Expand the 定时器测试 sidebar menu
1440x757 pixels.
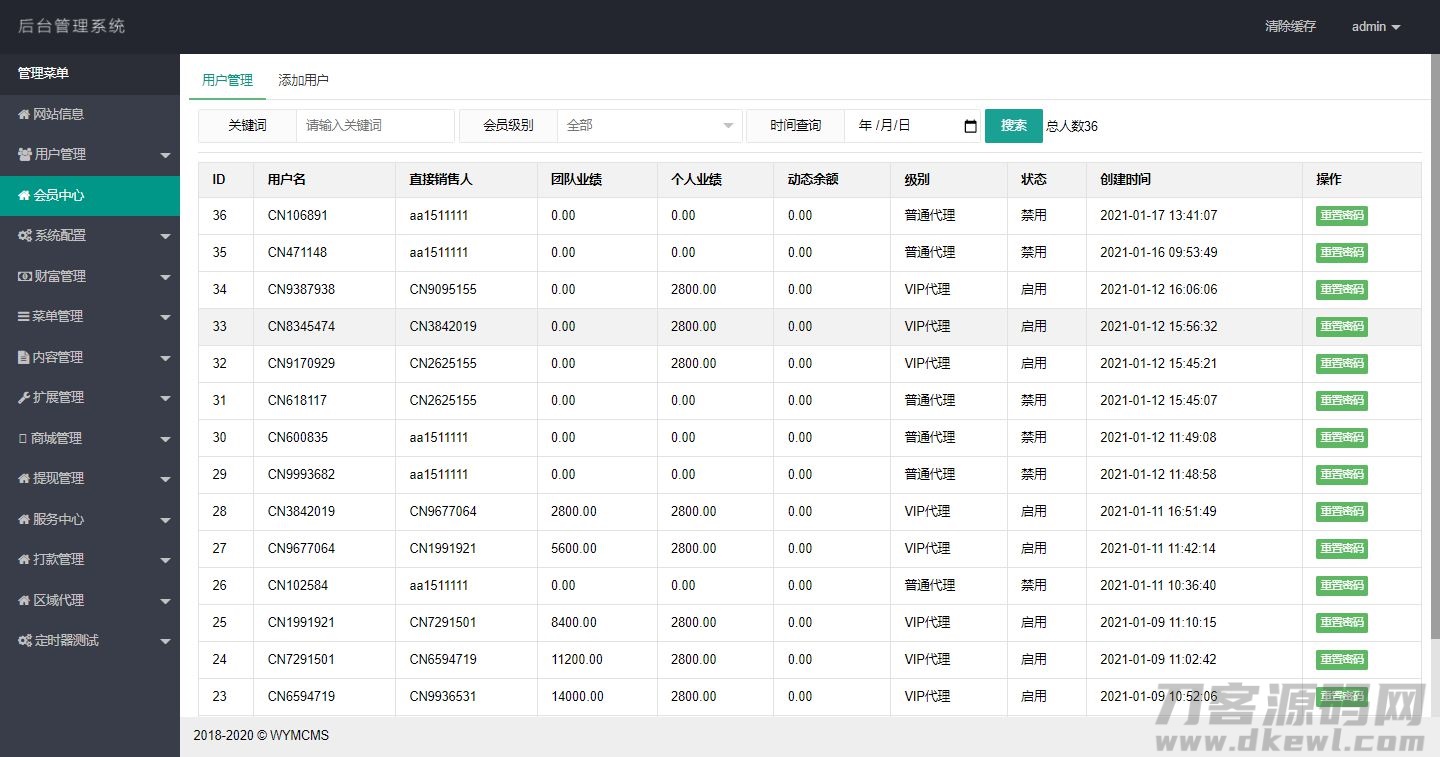[90, 640]
